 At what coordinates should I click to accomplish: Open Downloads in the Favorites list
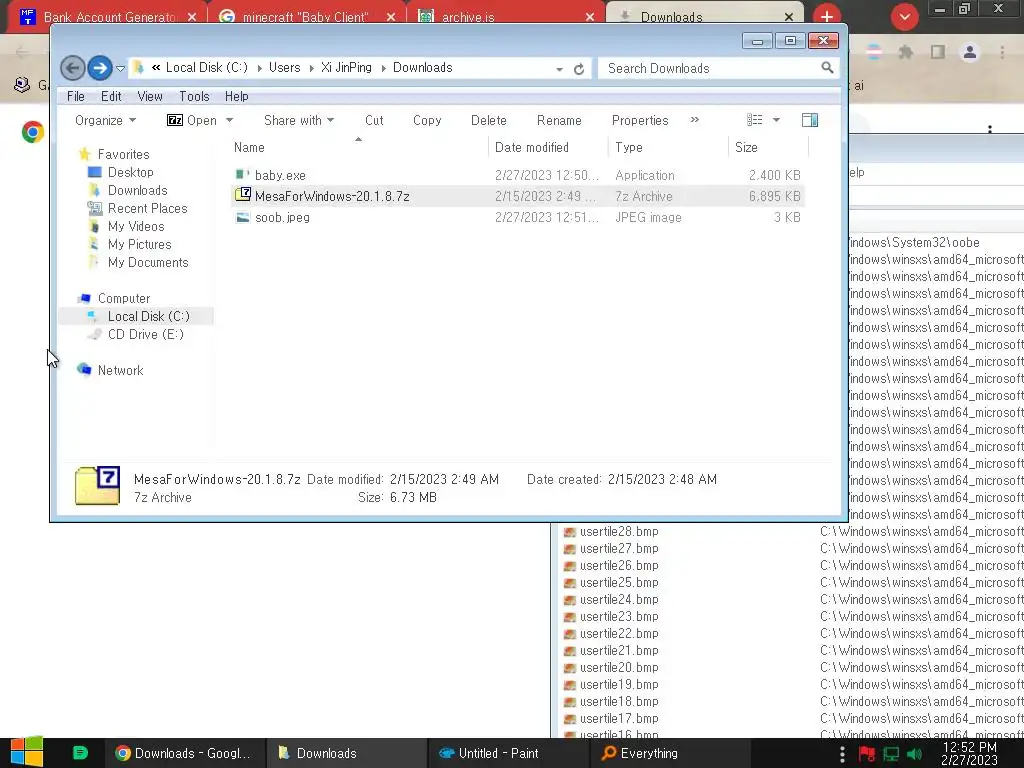click(x=138, y=190)
